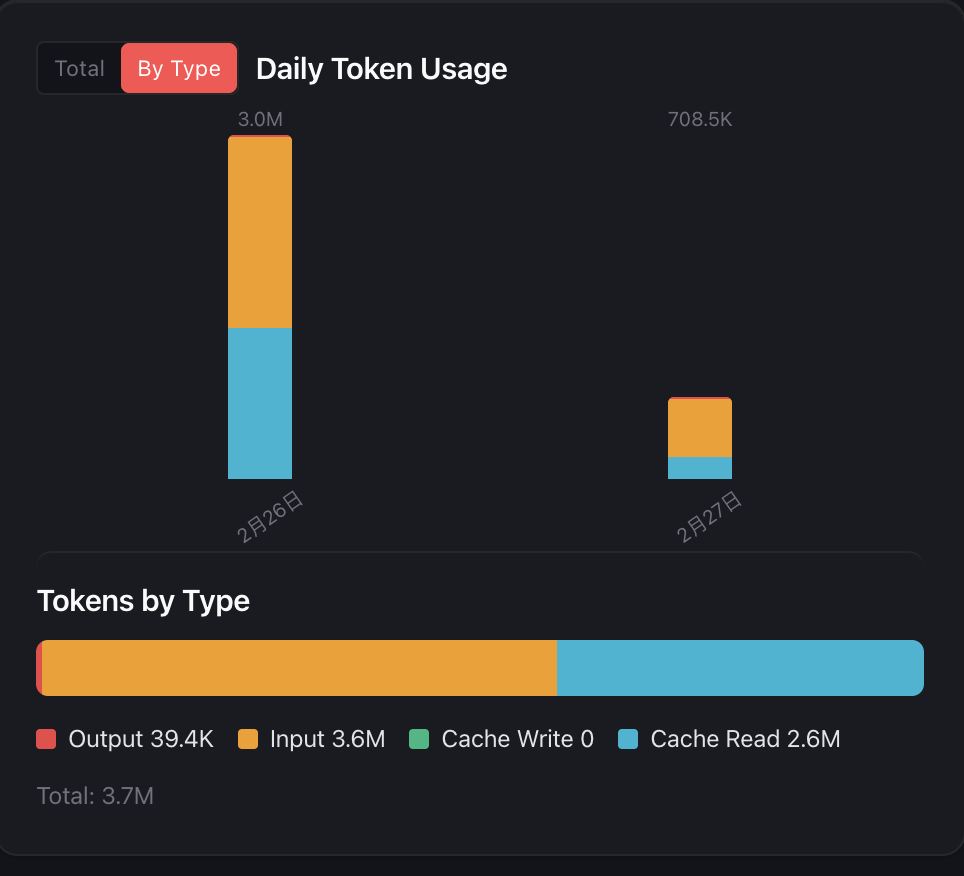Click the 2月27日 date axis label
Viewport: 964px width, 876px height.
click(x=710, y=516)
